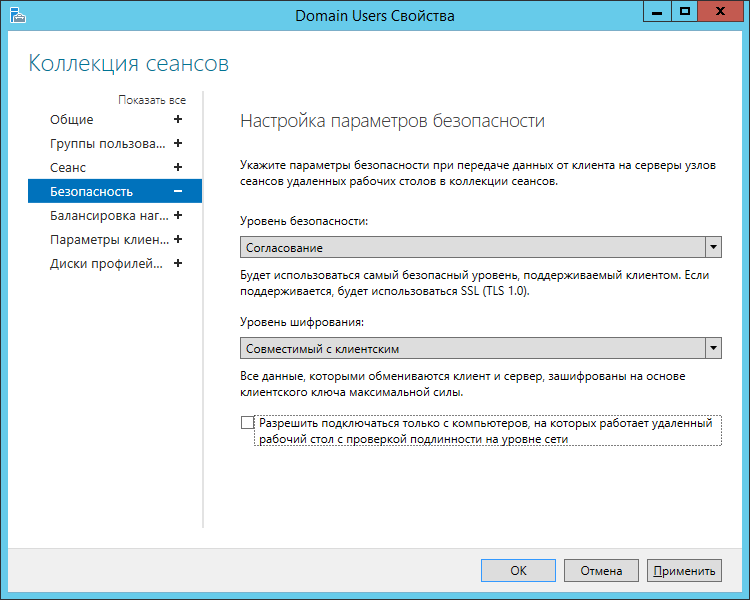
Task: Click the window system icon in the title bar
Action: pyautogui.click(x=18, y=15)
